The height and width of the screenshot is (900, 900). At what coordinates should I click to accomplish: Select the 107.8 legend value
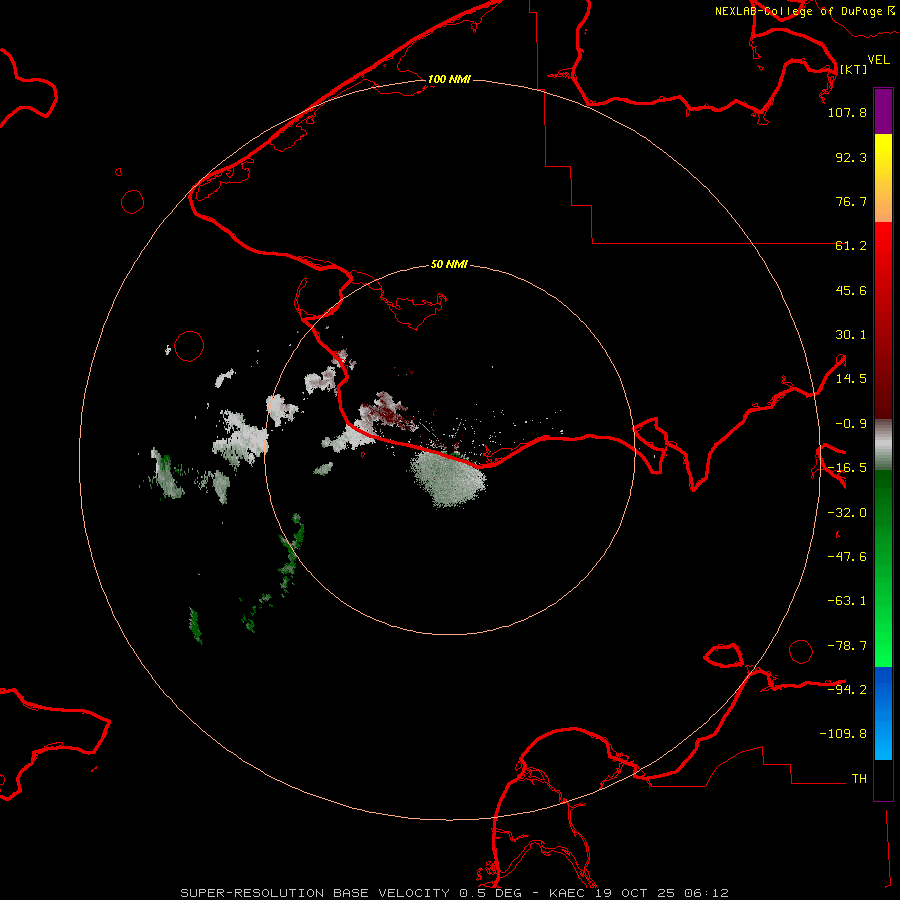[x=847, y=112]
